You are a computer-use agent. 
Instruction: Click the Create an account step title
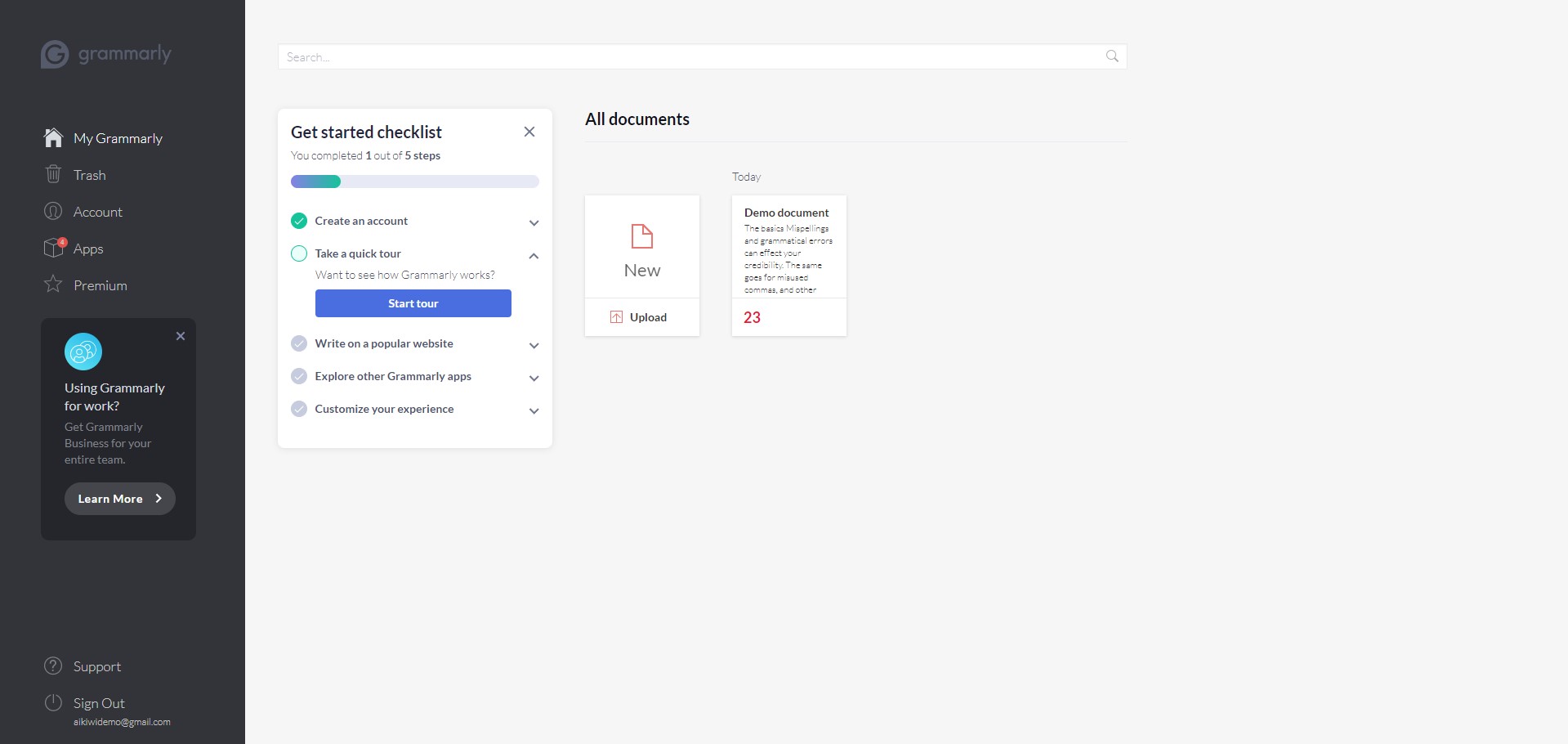361,221
